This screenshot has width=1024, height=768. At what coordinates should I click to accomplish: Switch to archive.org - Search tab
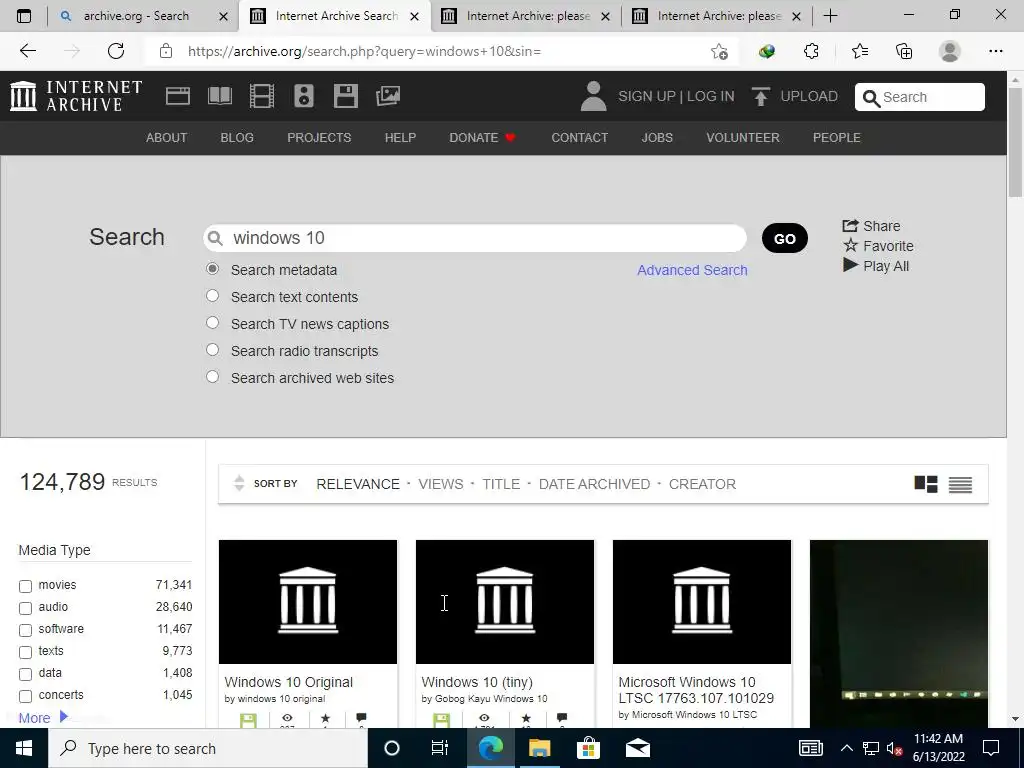pyautogui.click(x=136, y=16)
